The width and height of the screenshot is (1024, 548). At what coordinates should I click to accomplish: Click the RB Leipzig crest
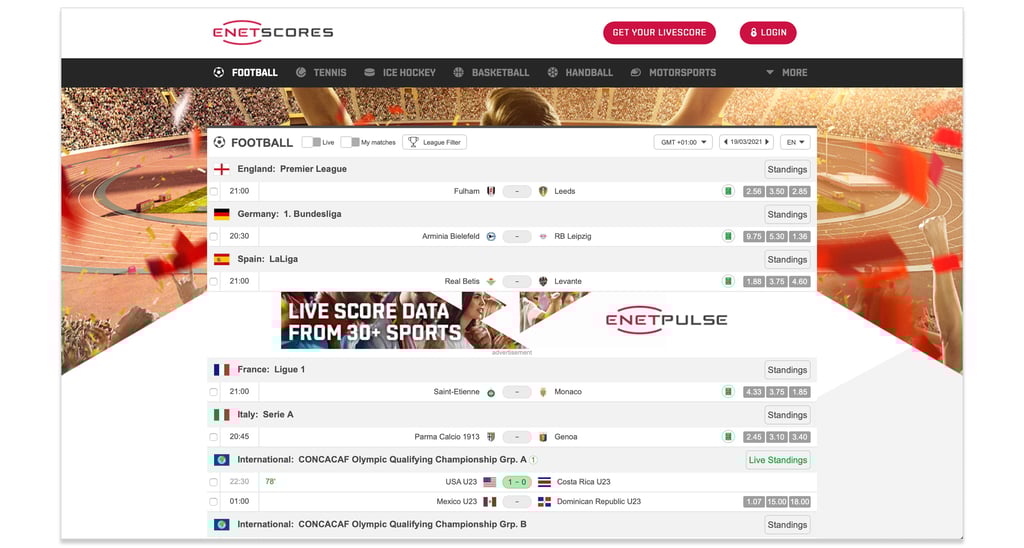point(543,236)
